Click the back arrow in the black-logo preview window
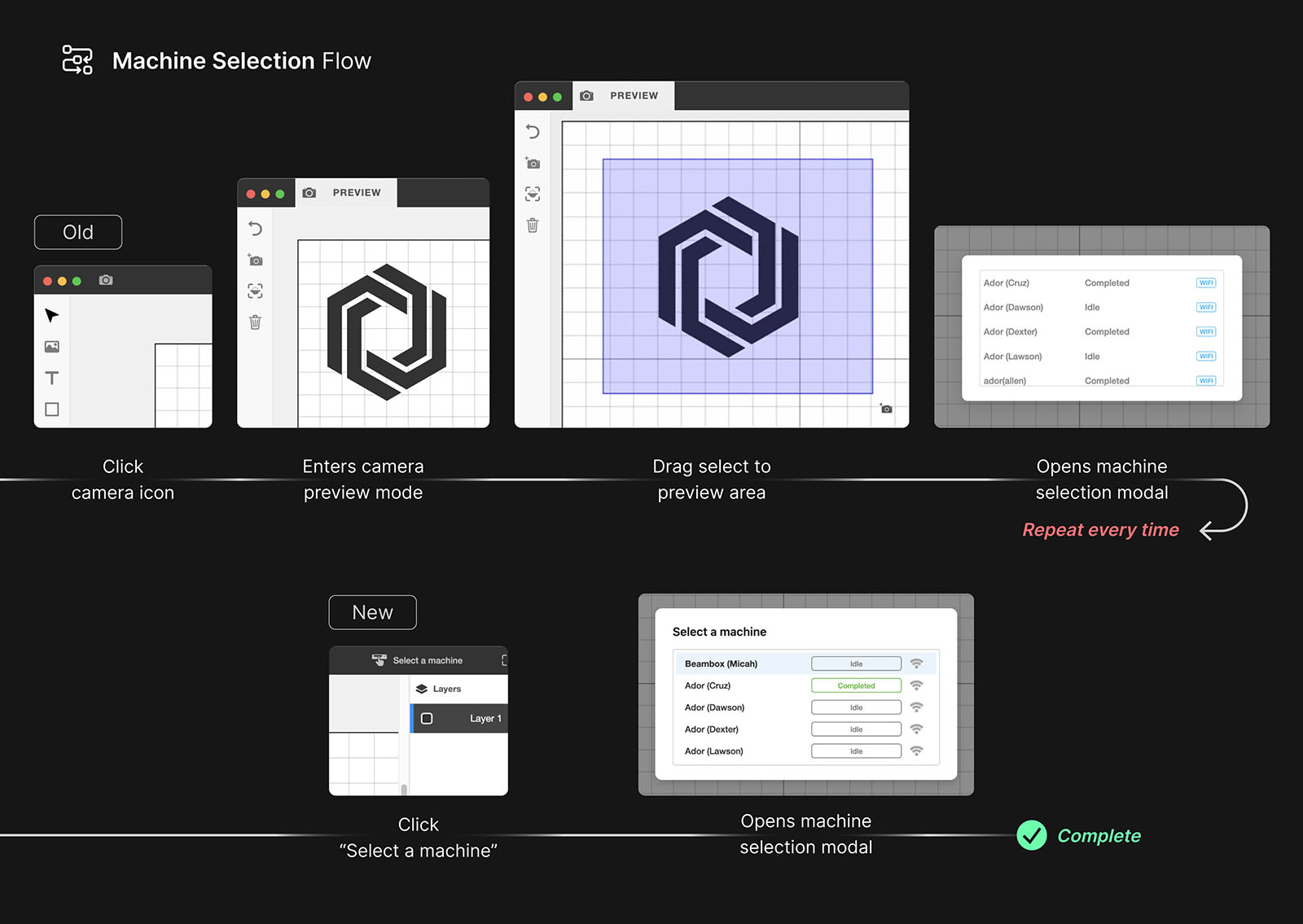This screenshot has width=1303, height=924. pyautogui.click(x=256, y=229)
